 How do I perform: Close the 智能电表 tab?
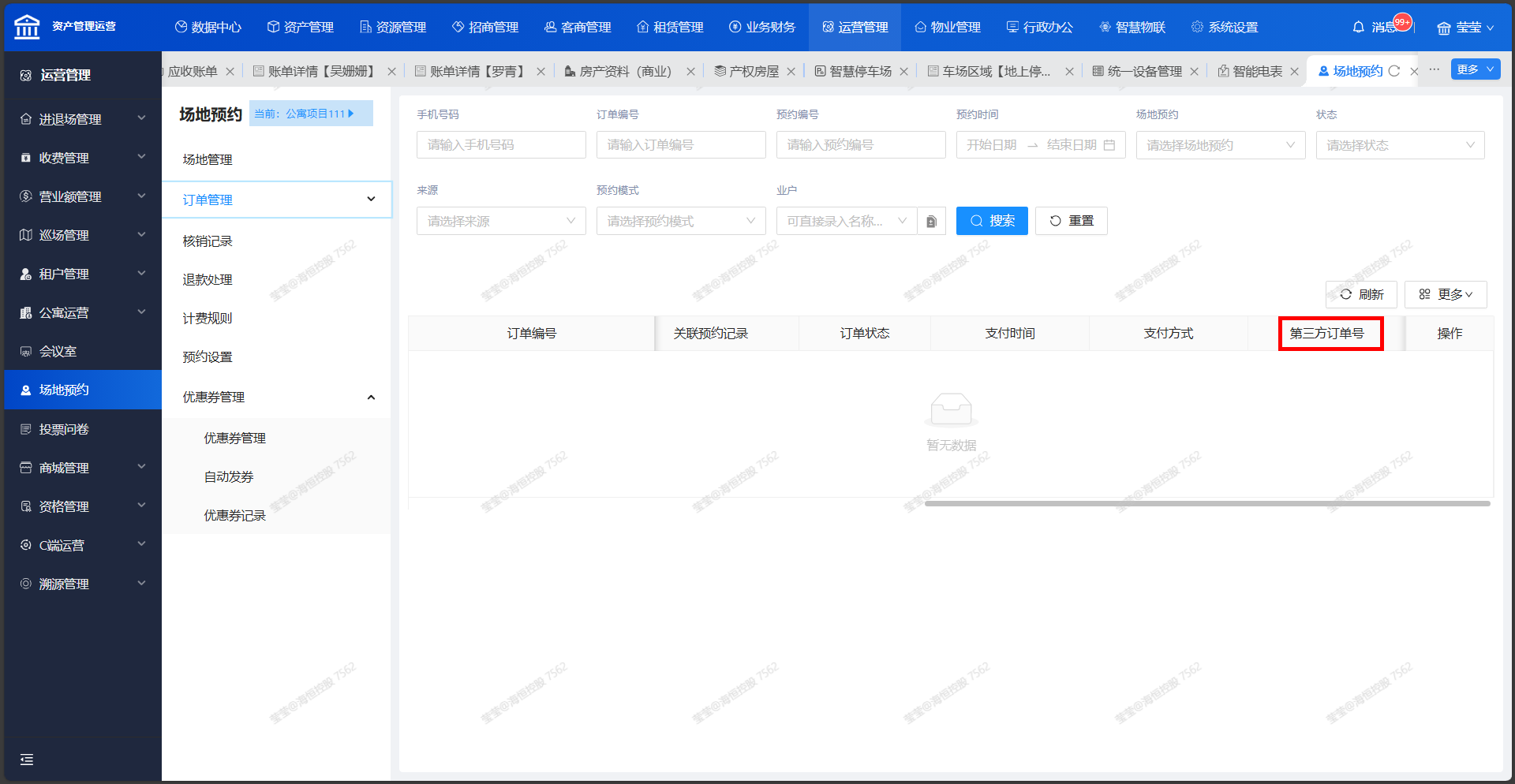(1294, 72)
